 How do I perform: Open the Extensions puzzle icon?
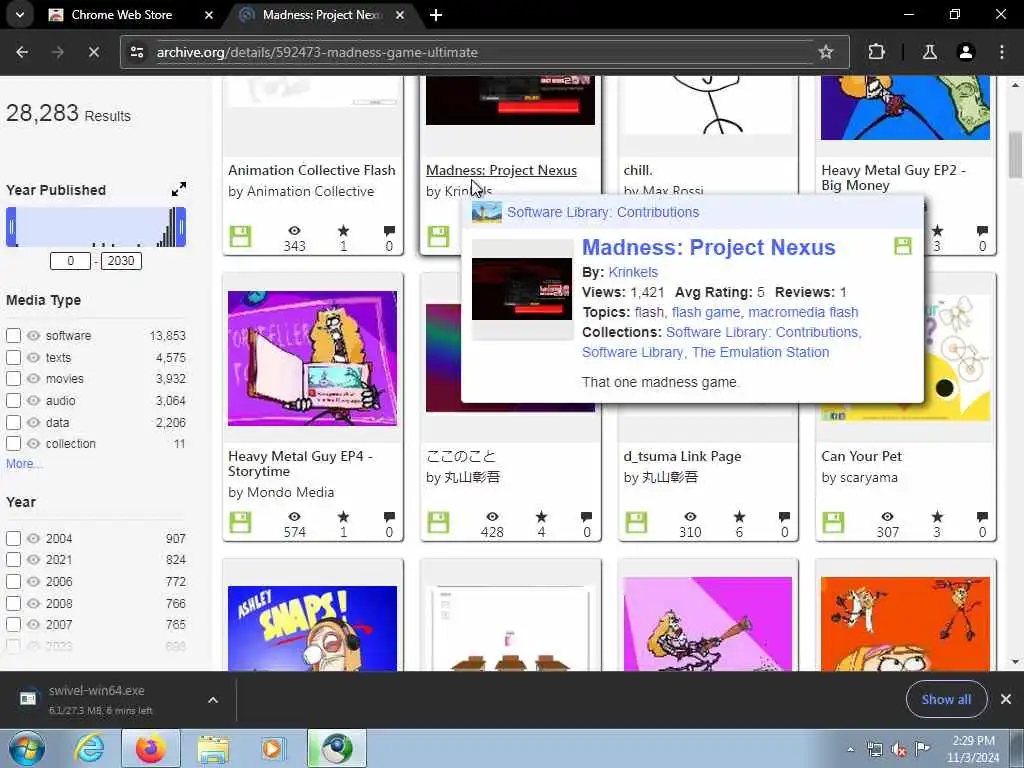tap(876, 52)
